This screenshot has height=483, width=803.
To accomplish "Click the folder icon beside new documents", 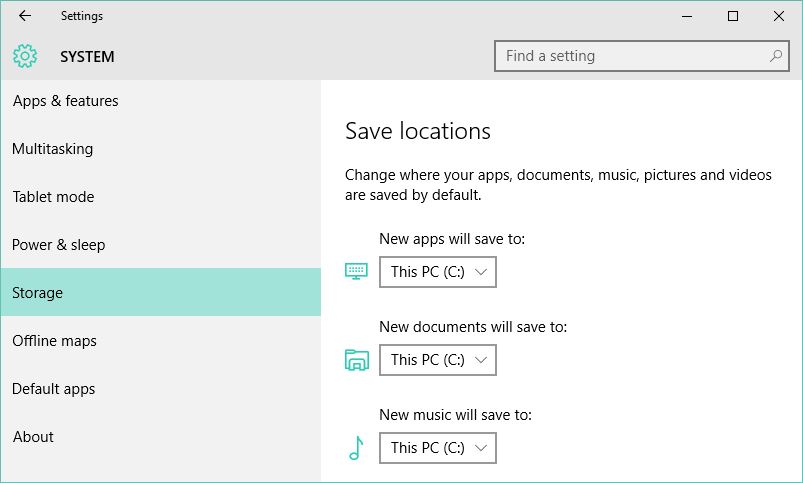I will click(356, 360).
